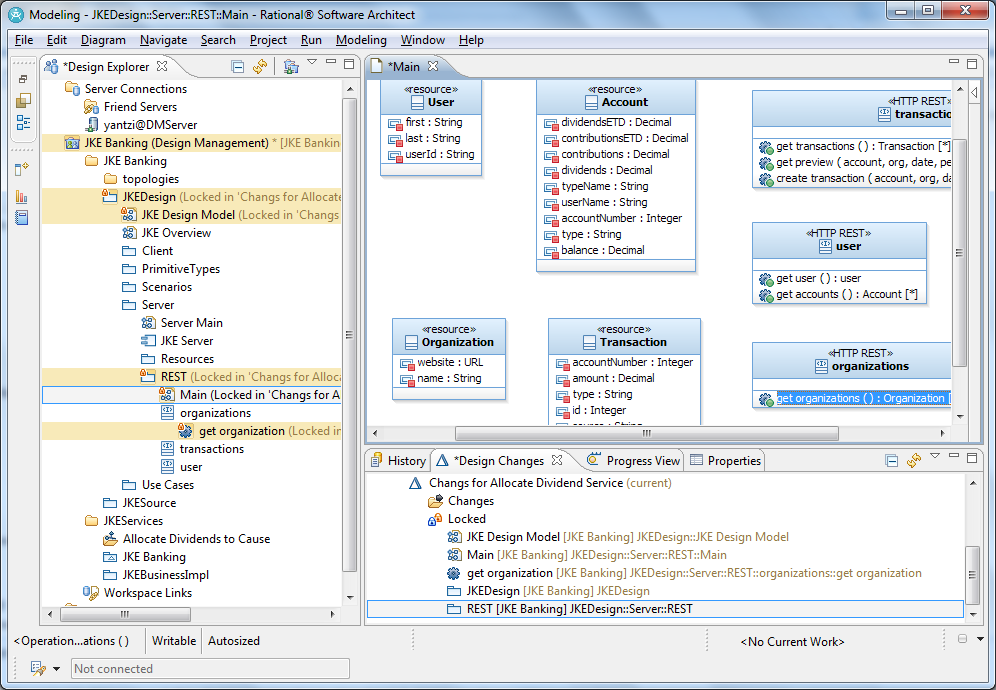Open Diagram menu
The height and width of the screenshot is (690, 996).
103,39
